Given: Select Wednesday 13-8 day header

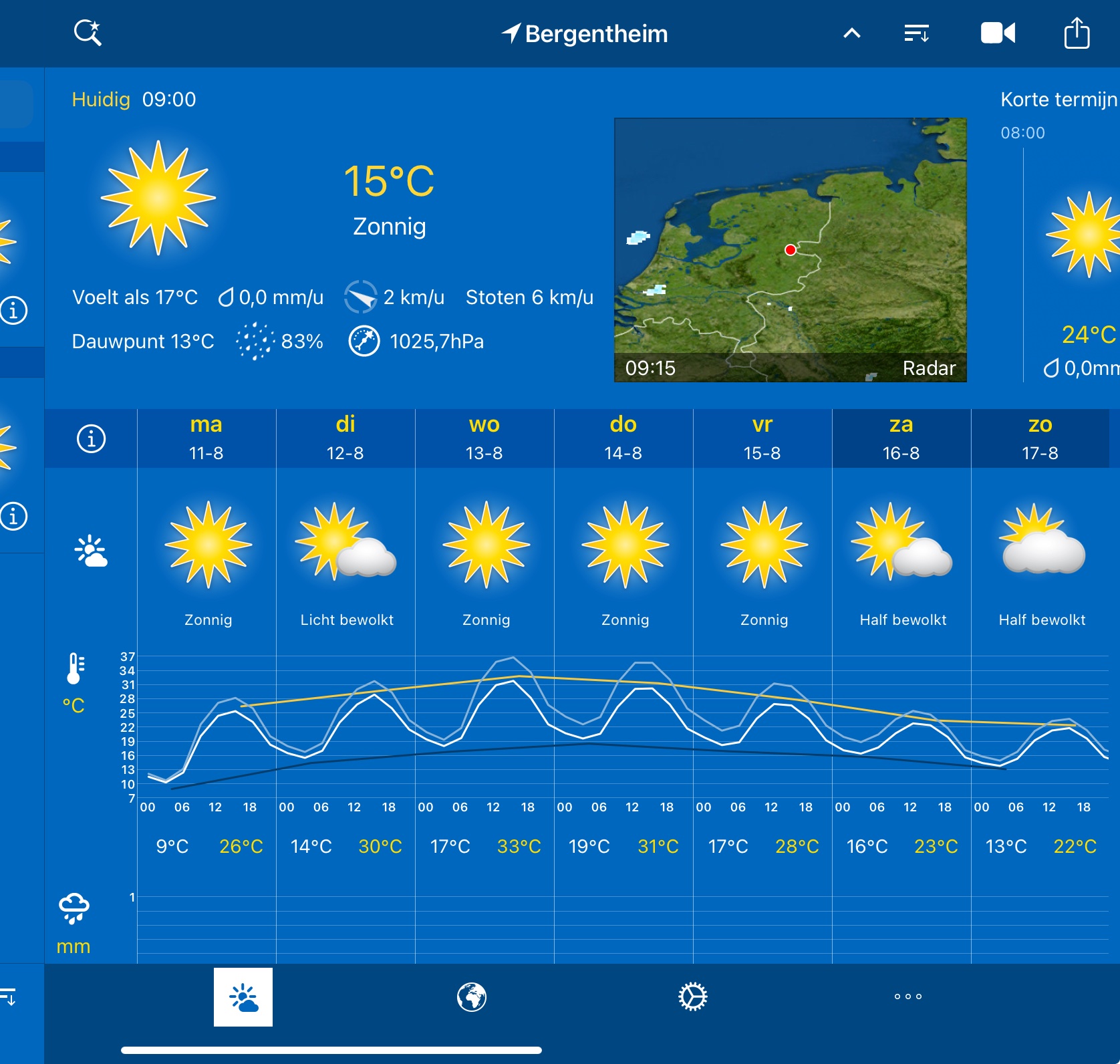Looking at the screenshot, I should pyautogui.click(x=484, y=438).
